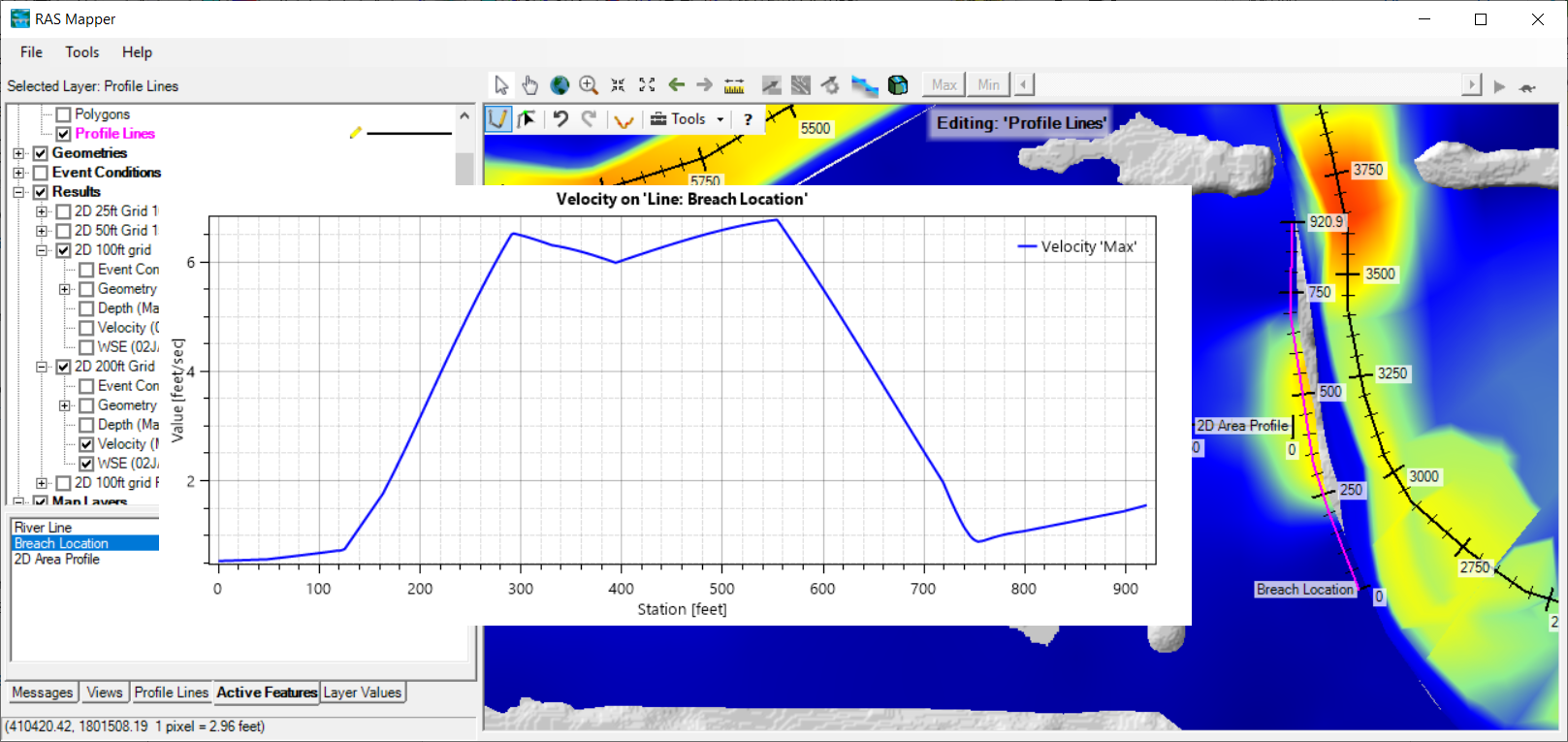Select the pan hand tool
Screen dimensions: 1568x742
529,85
